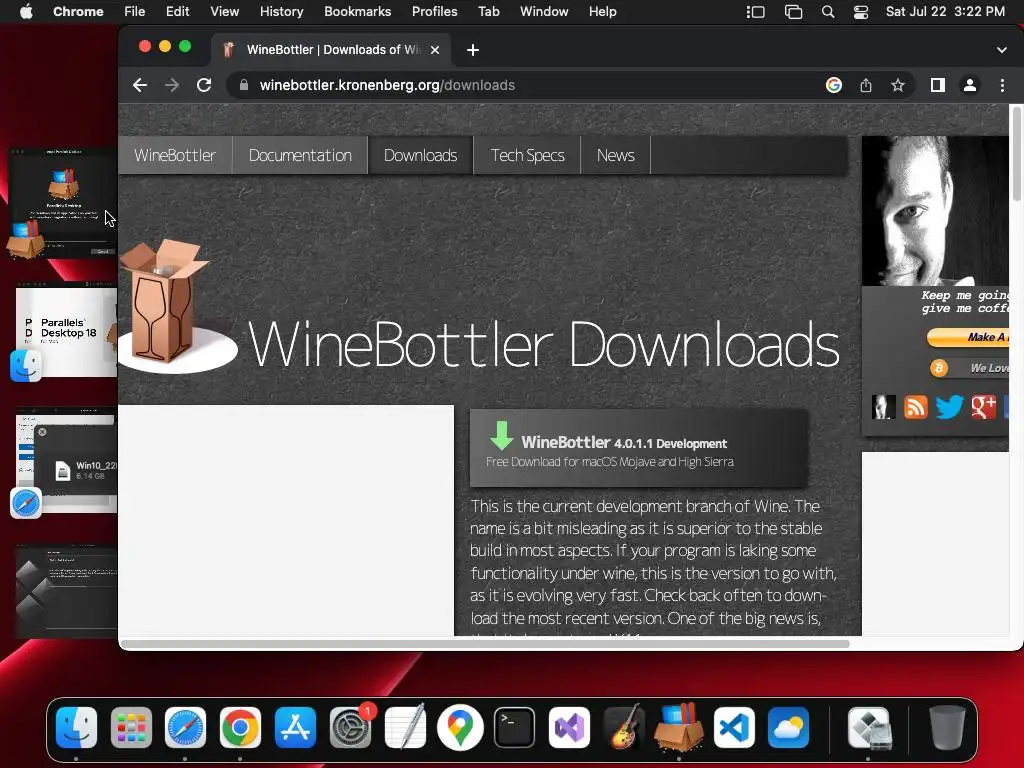Open Finder from the Dock
This screenshot has height=768, width=1024.
pos(76,728)
